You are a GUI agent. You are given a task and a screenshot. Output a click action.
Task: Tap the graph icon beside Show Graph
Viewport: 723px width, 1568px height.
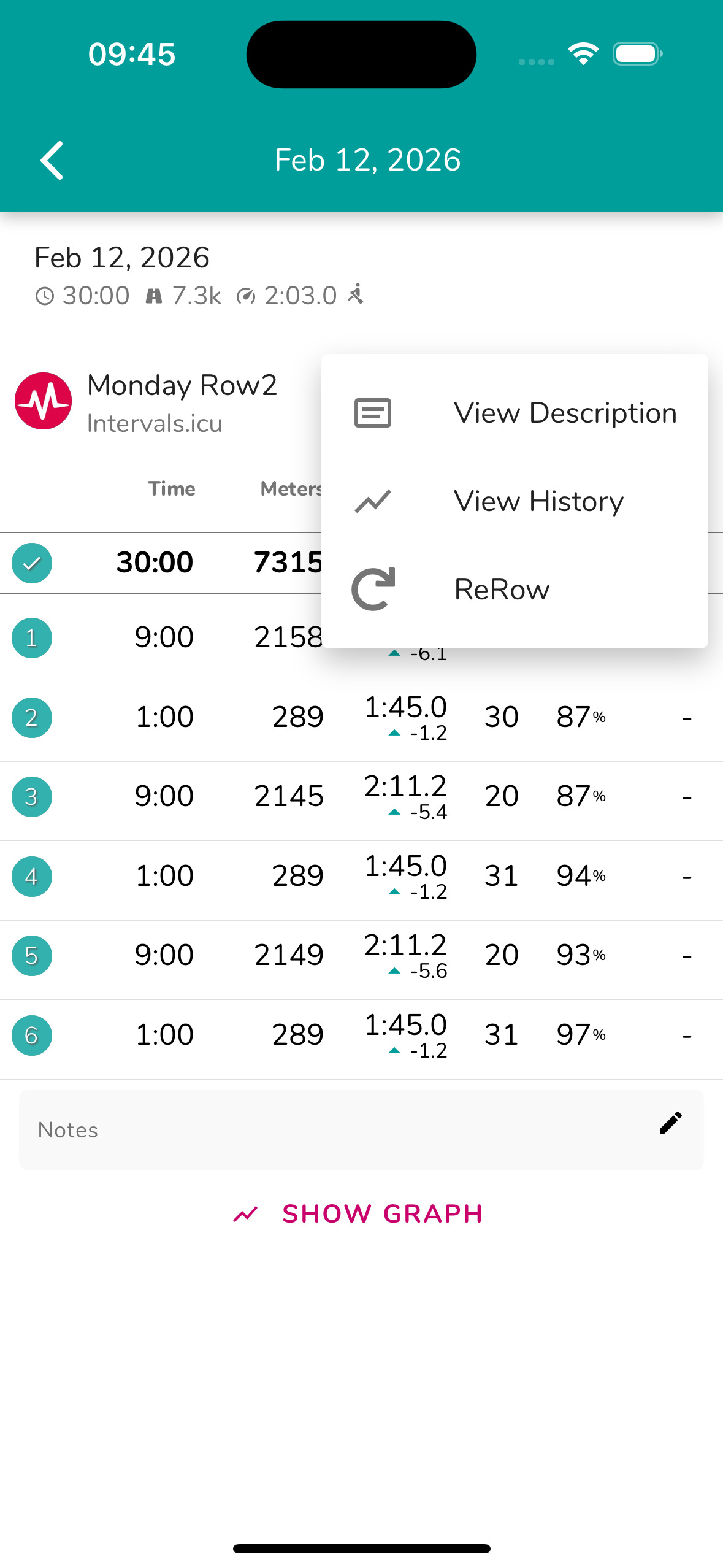click(x=245, y=1214)
